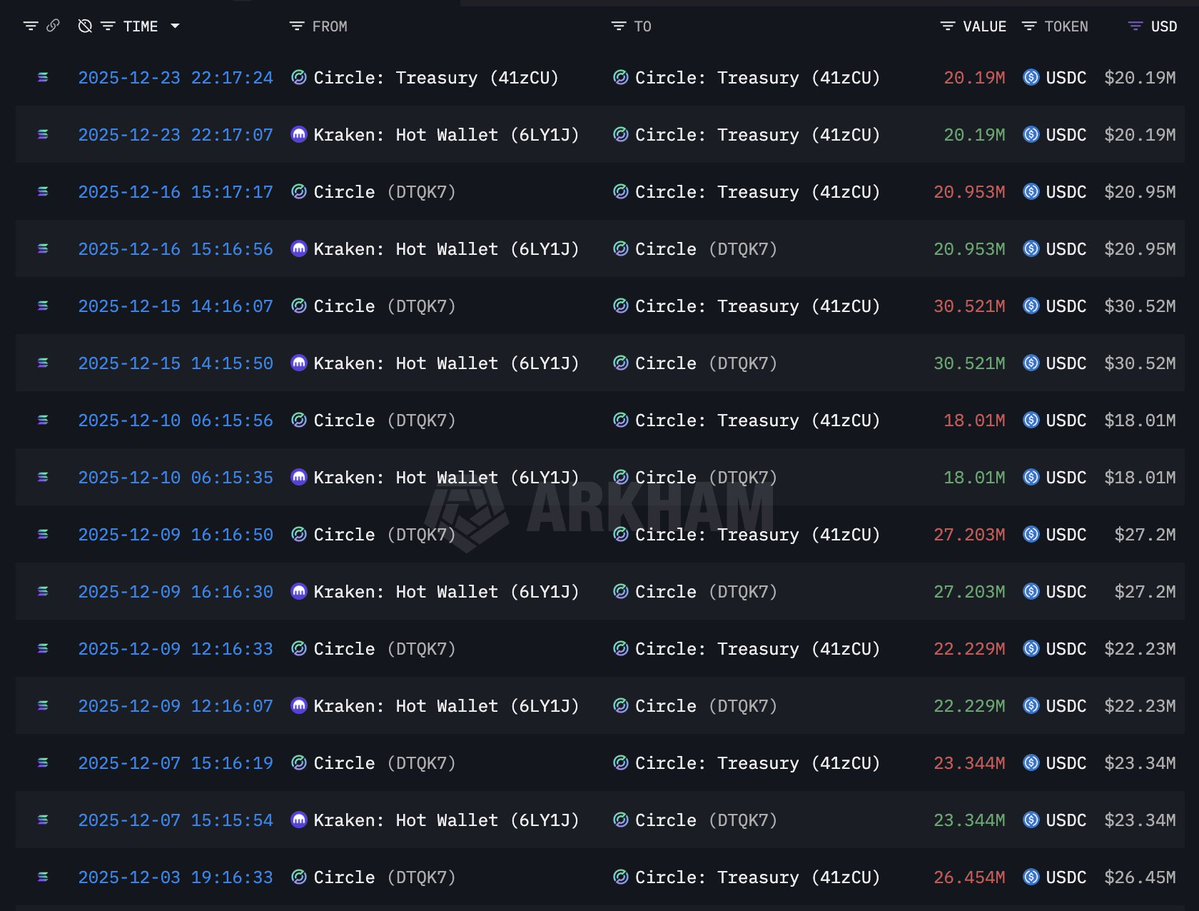Click USDC token icon in first row
Image resolution: width=1199 pixels, height=911 pixels.
1031,77
